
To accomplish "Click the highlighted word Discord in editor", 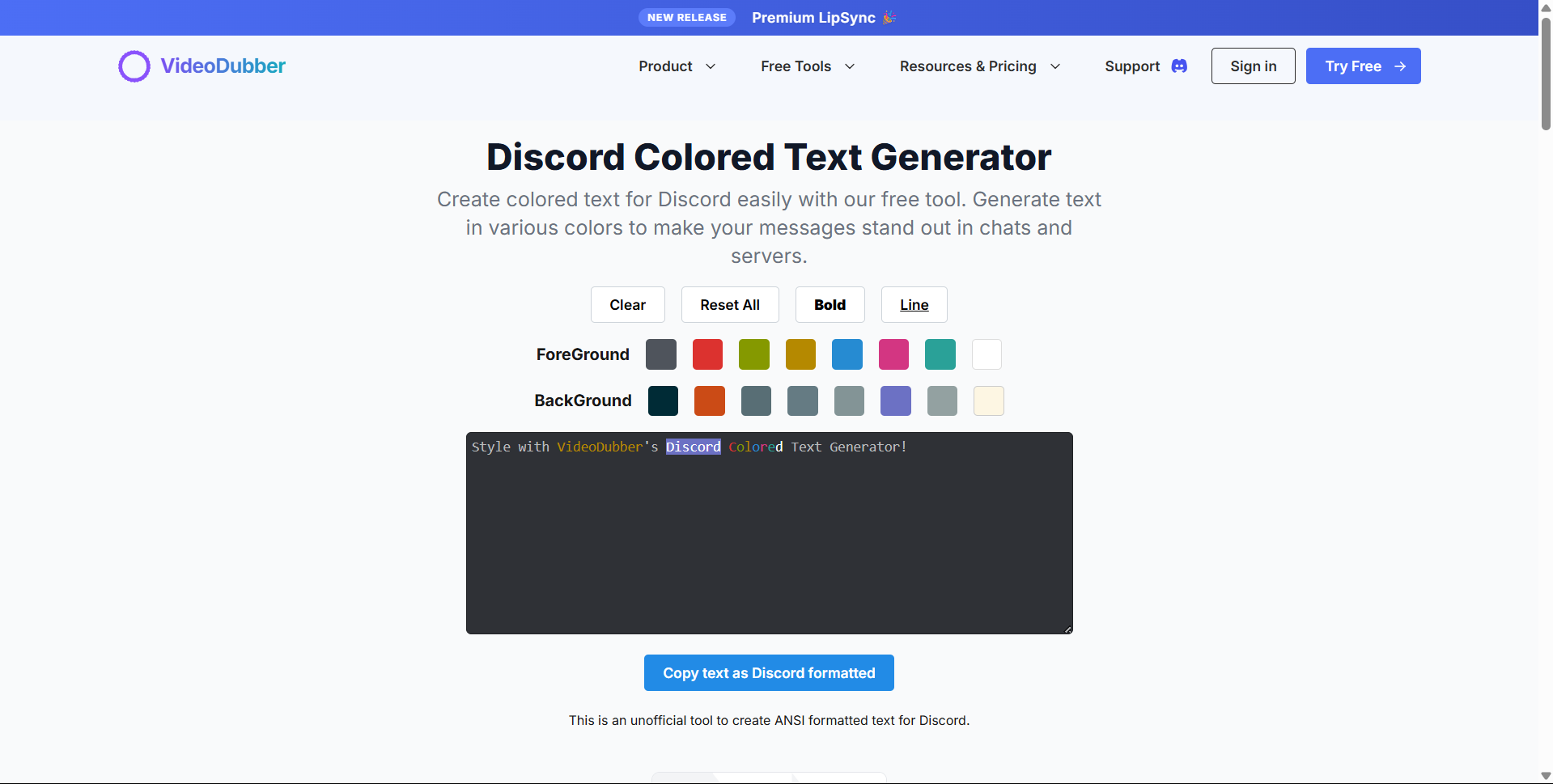I will pos(694,447).
